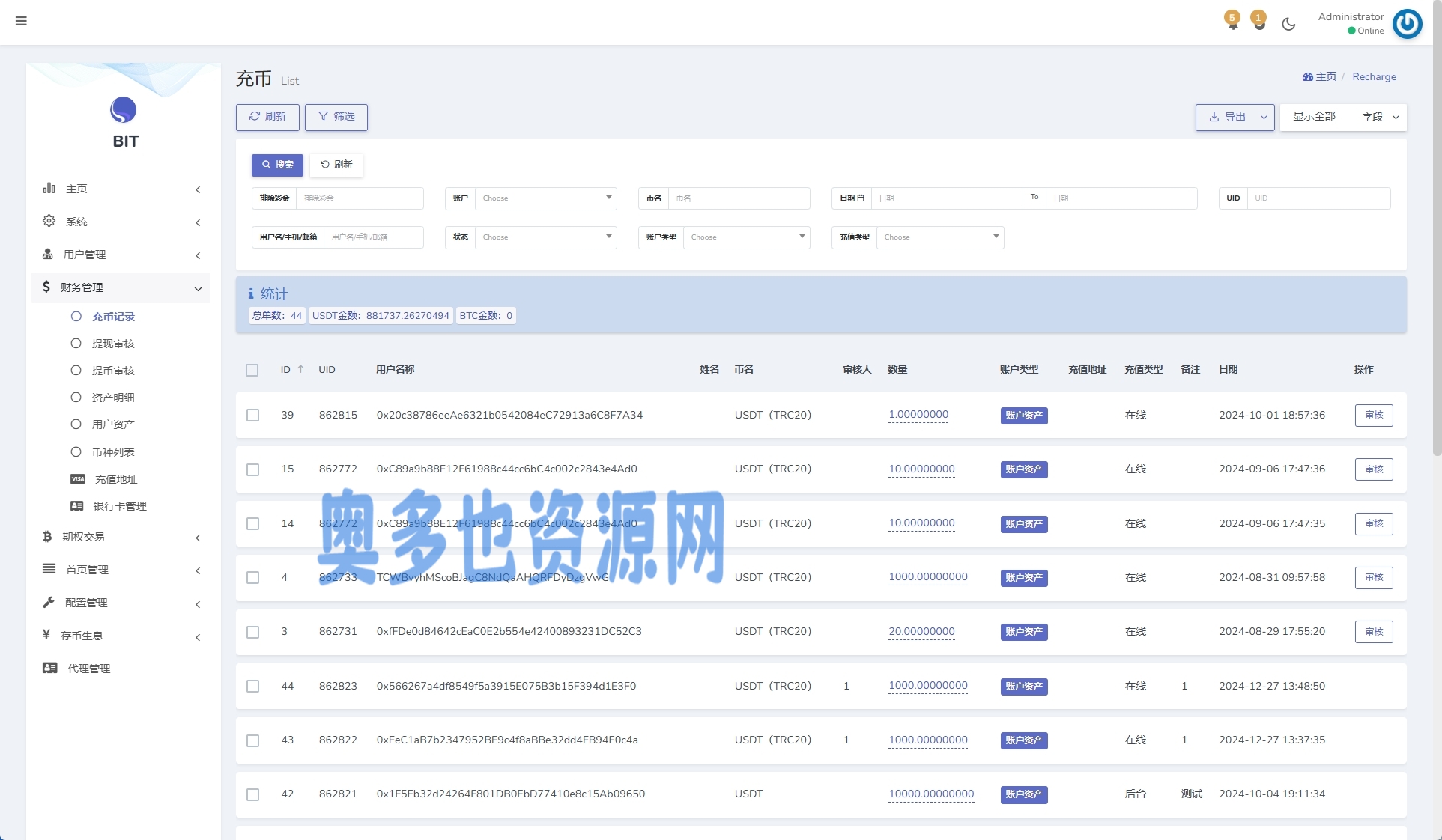This screenshot has width=1442, height=840.
Task: Click 审核 button for row 862815
Action: [1373, 416]
